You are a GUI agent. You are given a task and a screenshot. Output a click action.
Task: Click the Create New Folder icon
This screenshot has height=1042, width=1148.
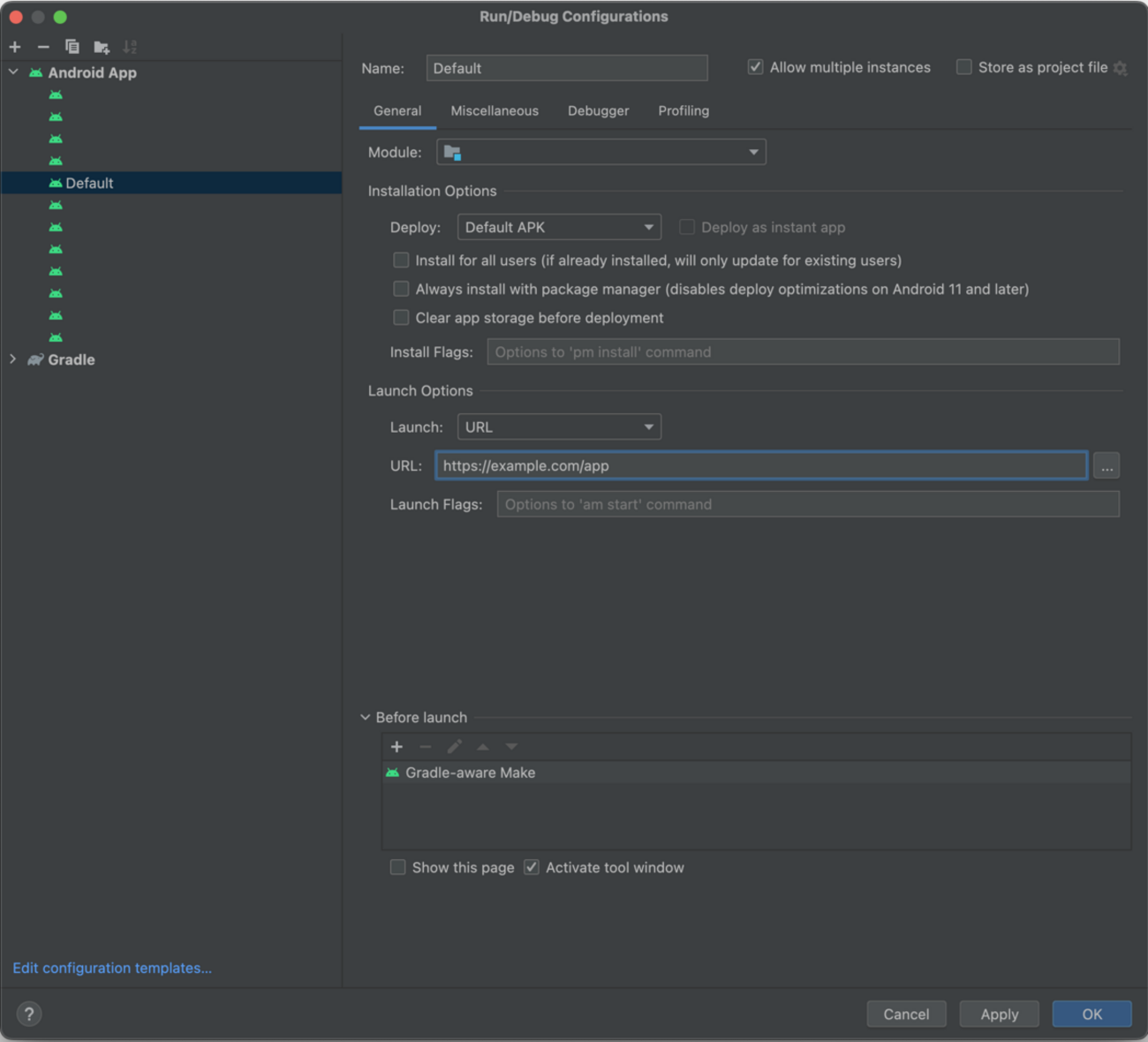click(x=102, y=47)
